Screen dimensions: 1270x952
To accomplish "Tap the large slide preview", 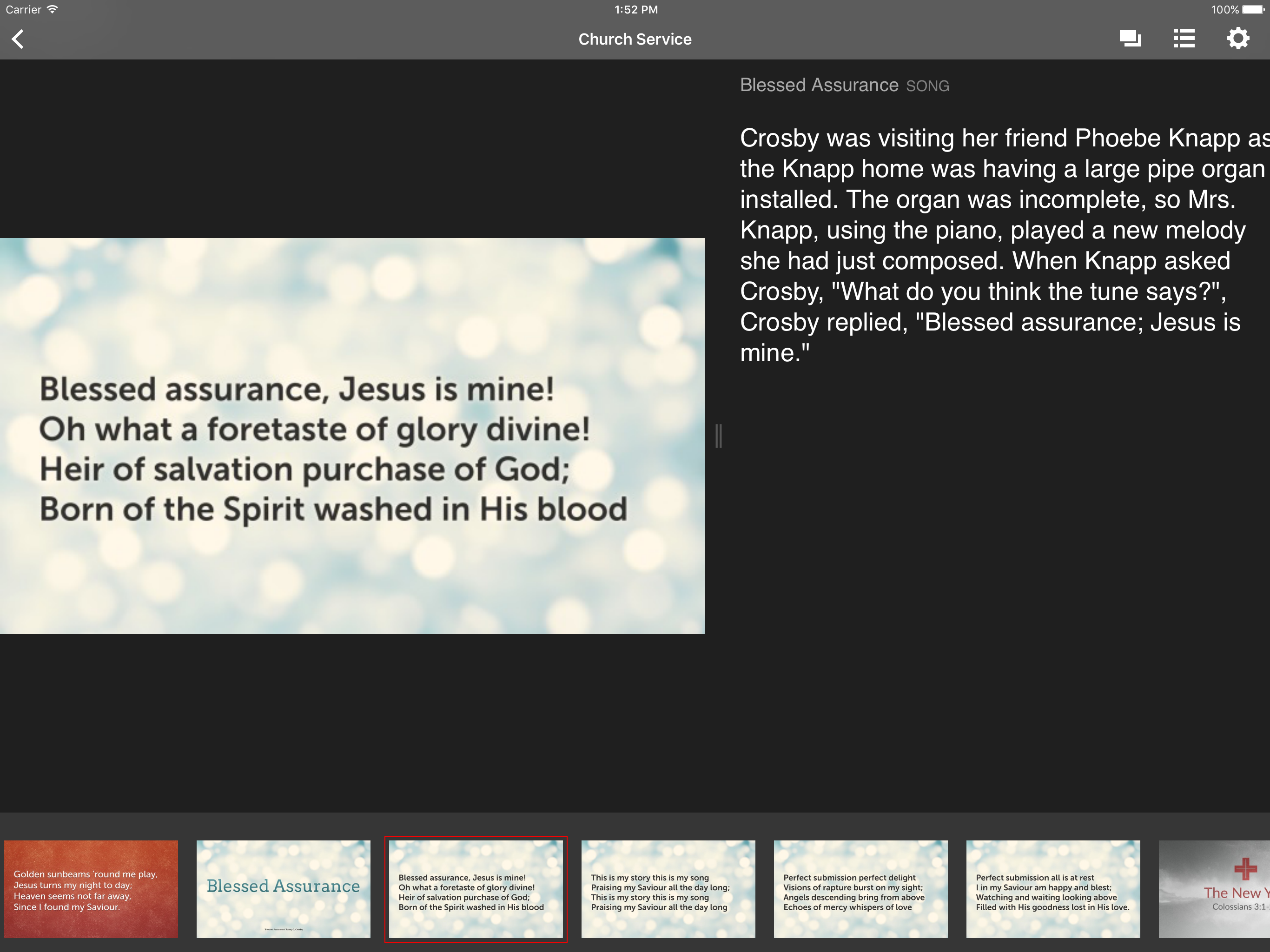I will 352,436.
